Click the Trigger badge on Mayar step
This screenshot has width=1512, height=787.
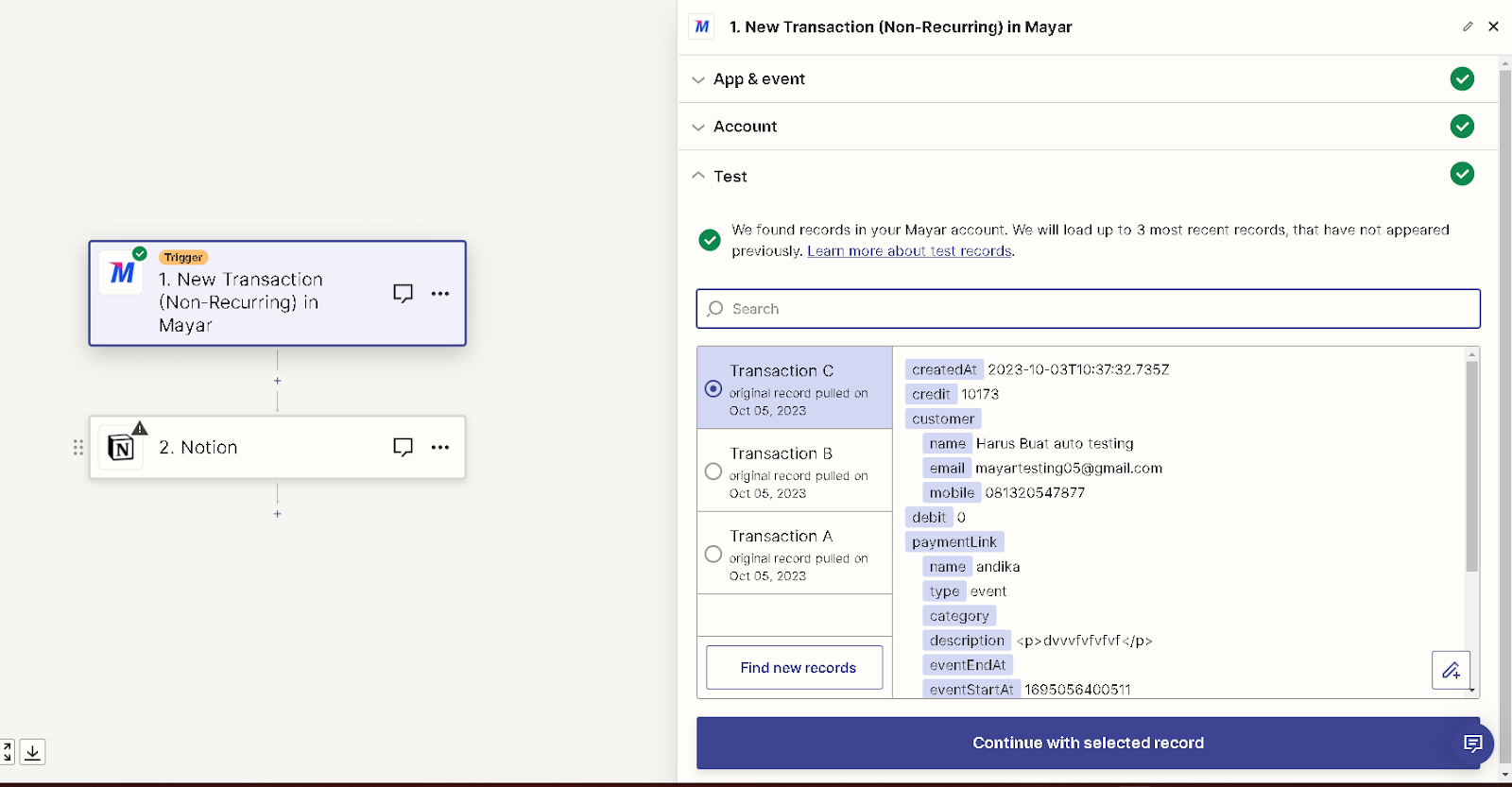coord(183,258)
